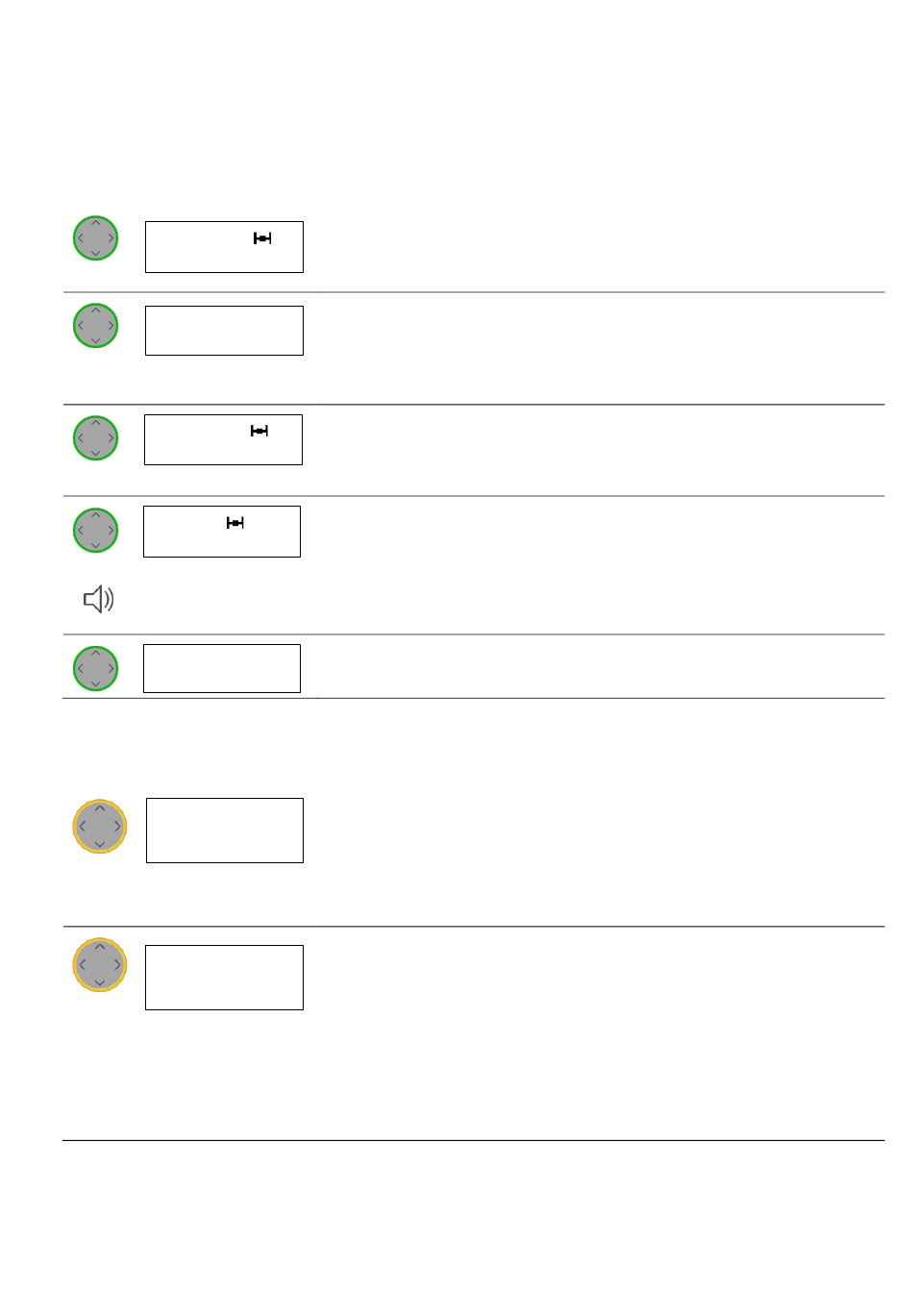Click the empty display box beside the fifth green joystick
The image size is (913, 1316).
222,668
